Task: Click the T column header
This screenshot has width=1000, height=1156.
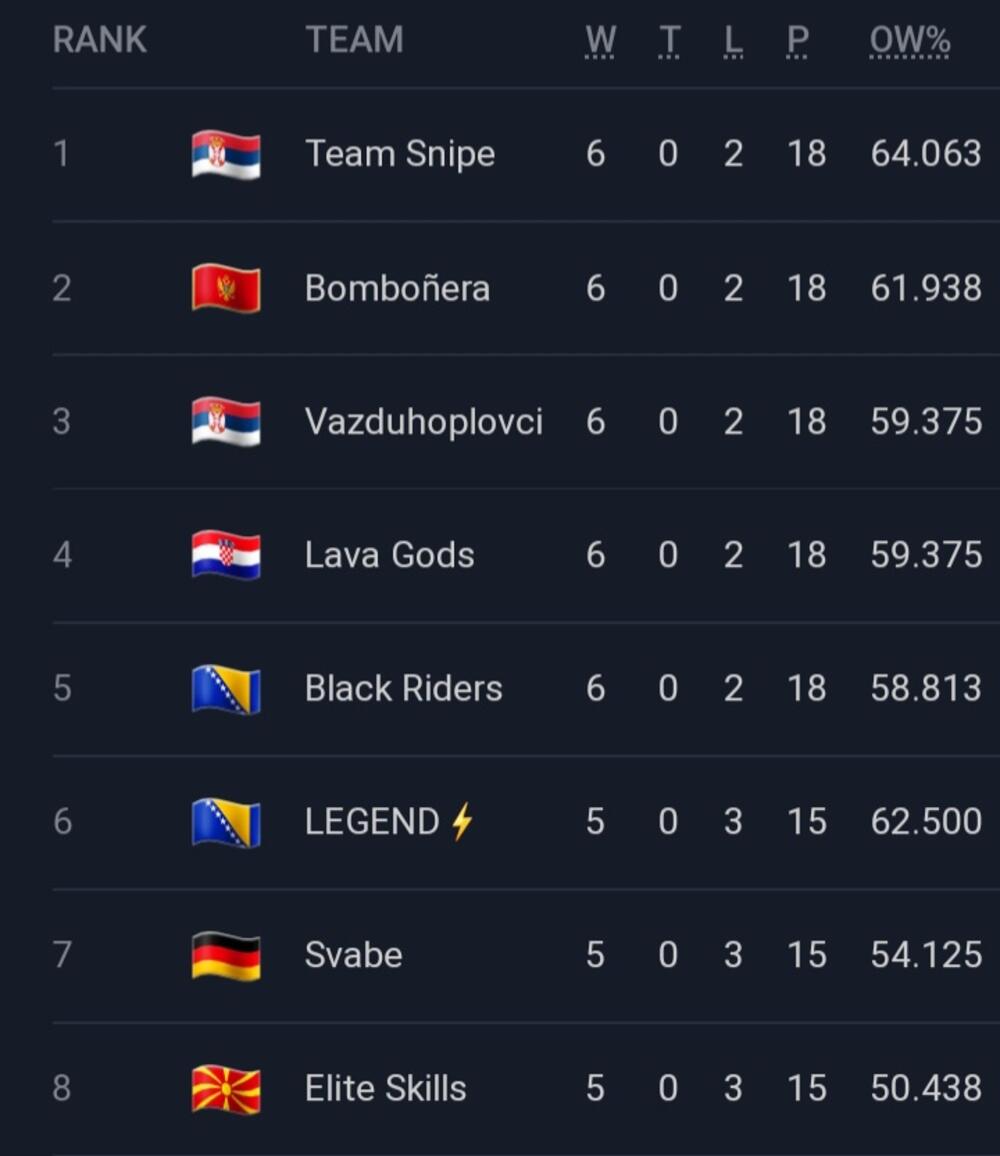Action: tap(669, 40)
